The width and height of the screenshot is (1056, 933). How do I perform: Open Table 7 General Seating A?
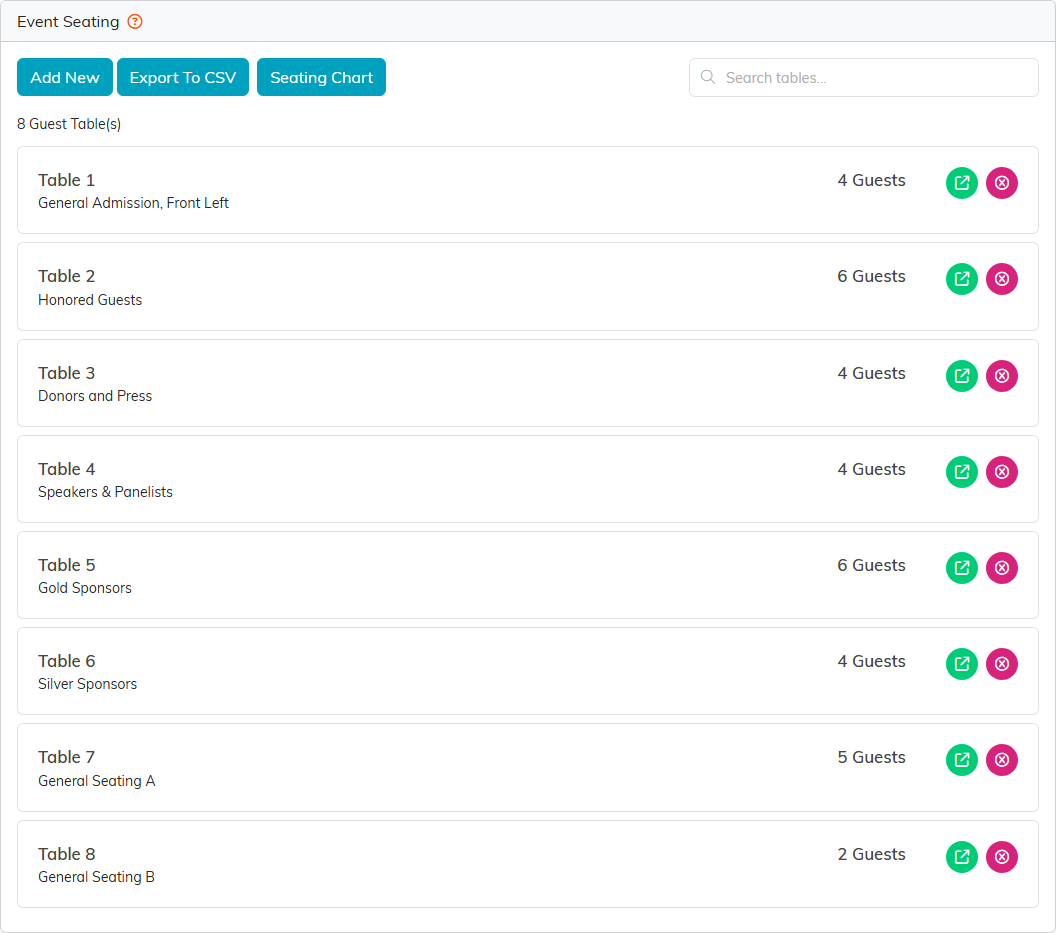pos(962,760)
